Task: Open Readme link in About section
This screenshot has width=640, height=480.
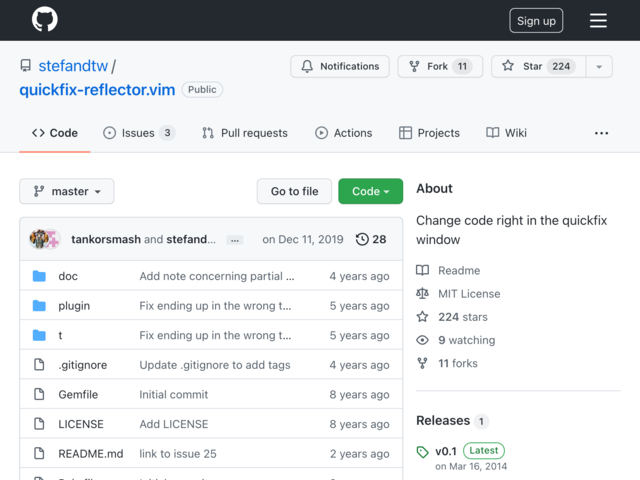Action: 459,271
